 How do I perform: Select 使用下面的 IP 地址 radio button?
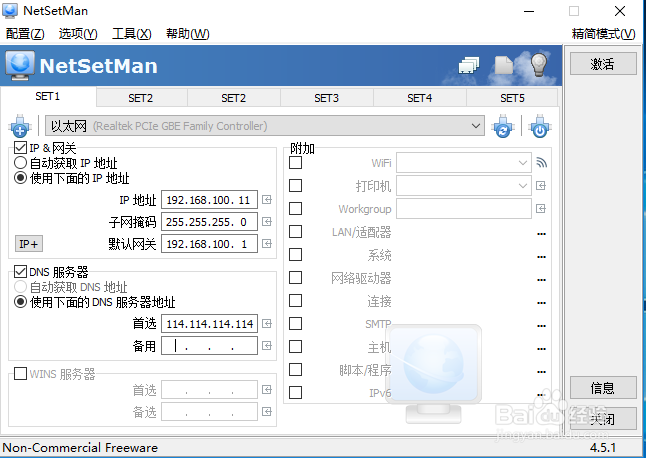click(21, 178)
